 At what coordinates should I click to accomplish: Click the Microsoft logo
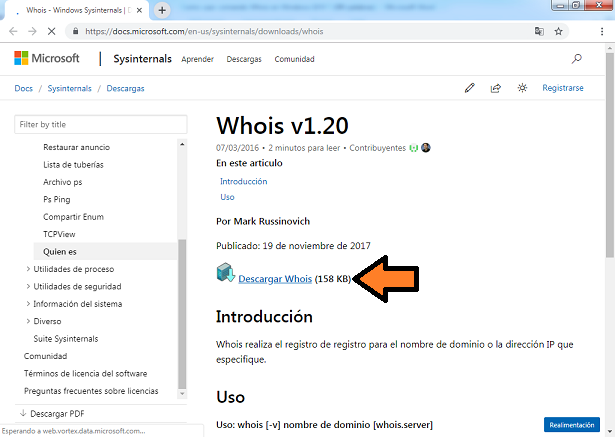tap(47, 58)
